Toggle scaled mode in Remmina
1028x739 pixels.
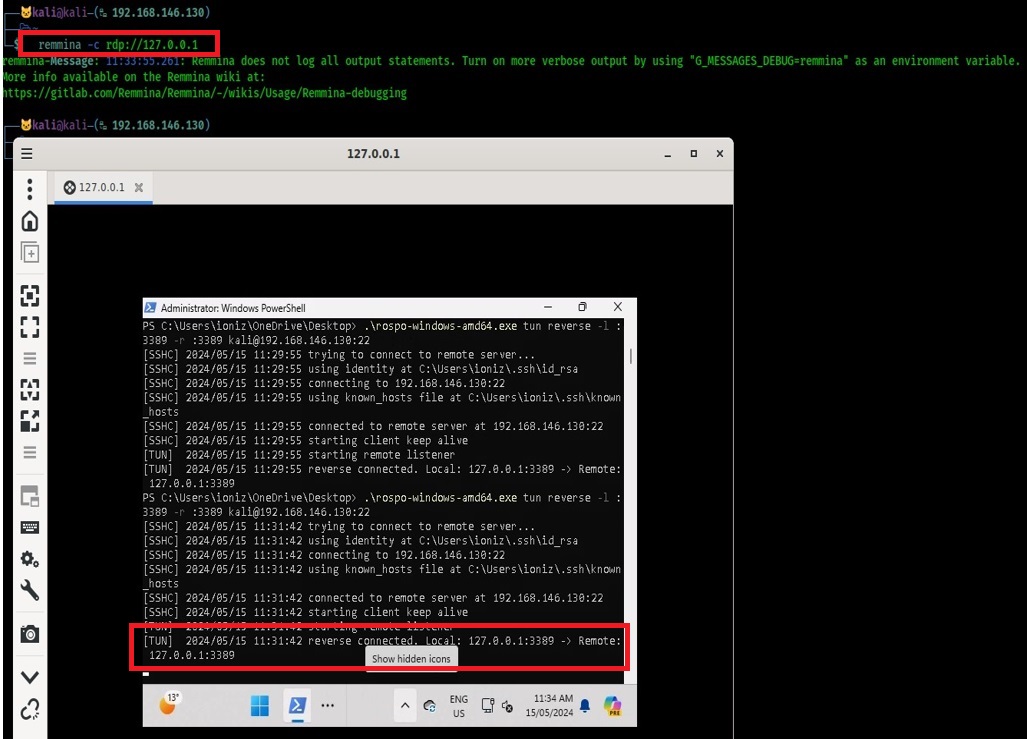tap(30, 421)
